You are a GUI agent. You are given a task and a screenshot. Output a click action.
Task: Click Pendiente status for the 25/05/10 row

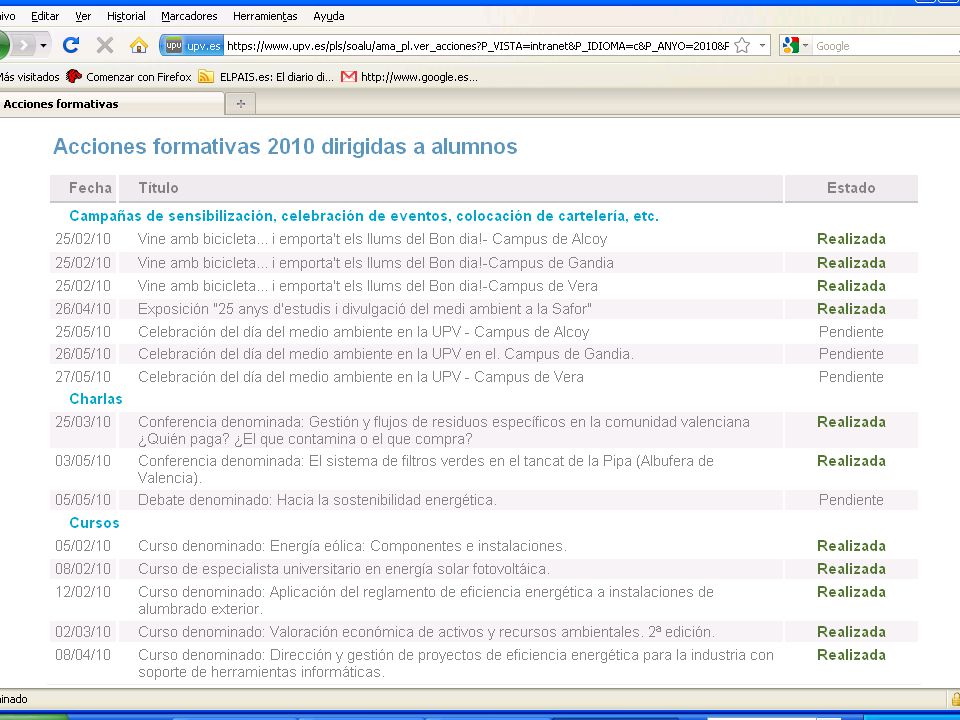pyautogui.click(x=851, y=332)
